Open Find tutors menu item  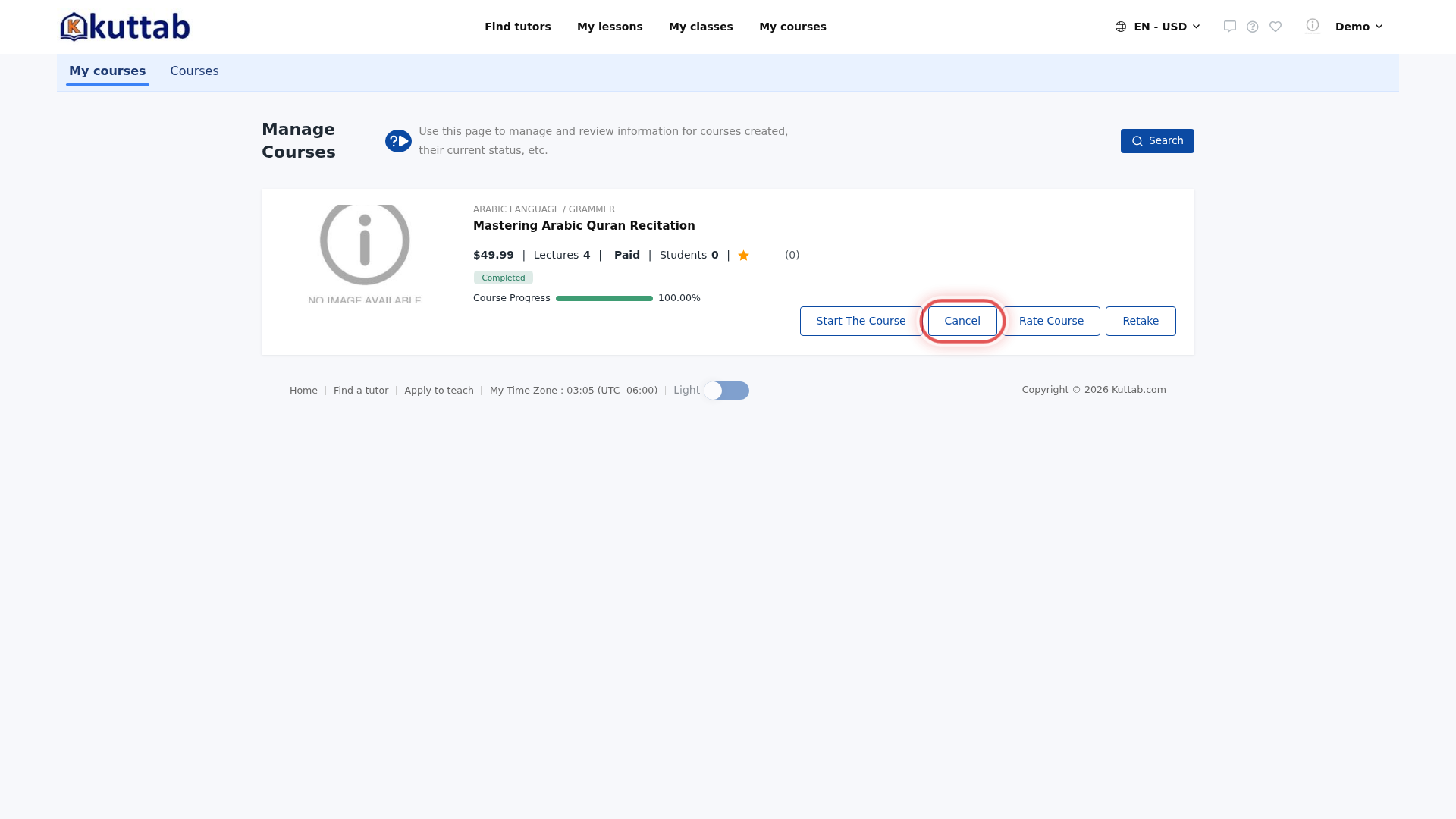tap(518, 27)
